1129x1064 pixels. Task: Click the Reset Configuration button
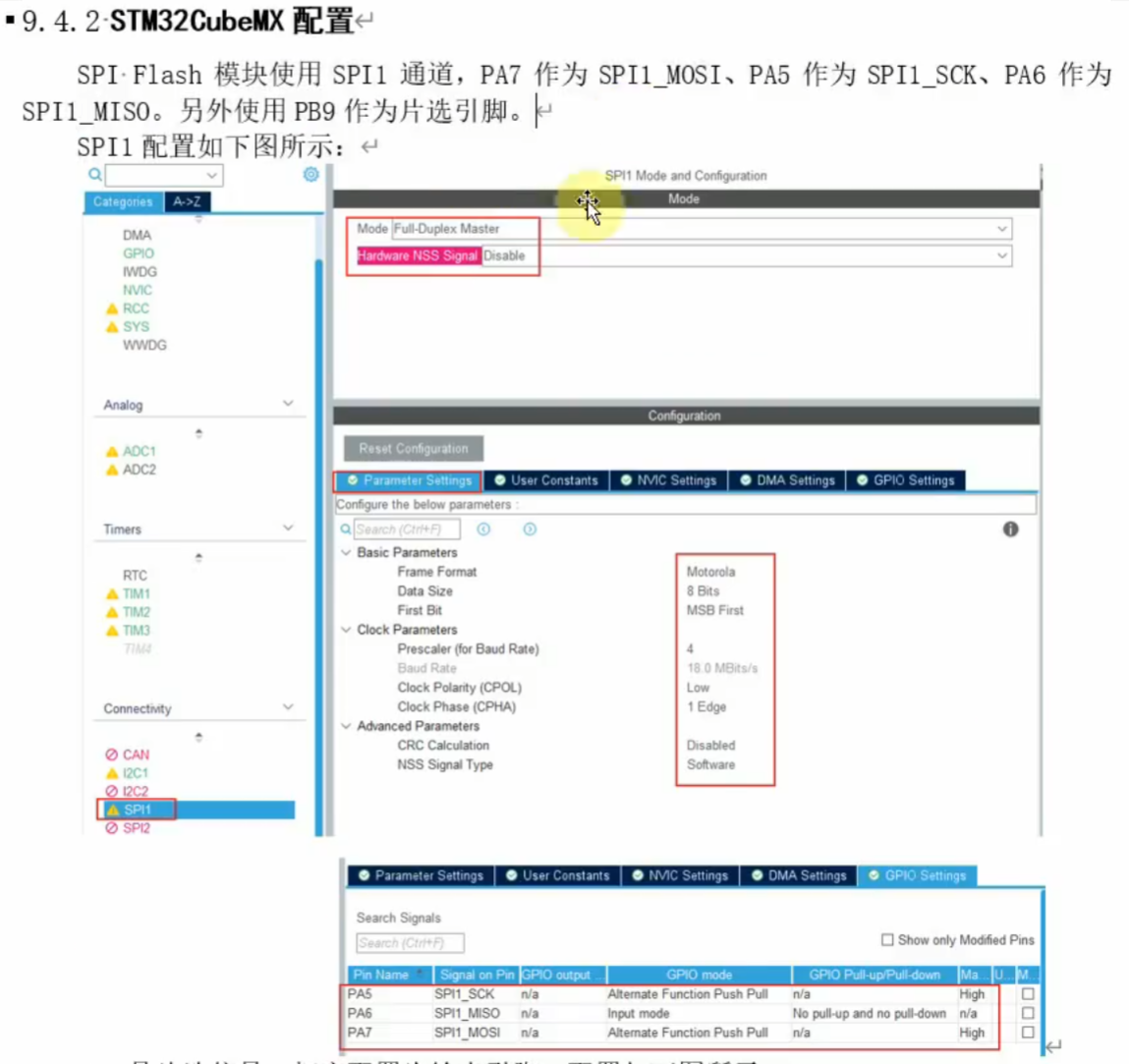pyautogui.click(x=414, y=449)
